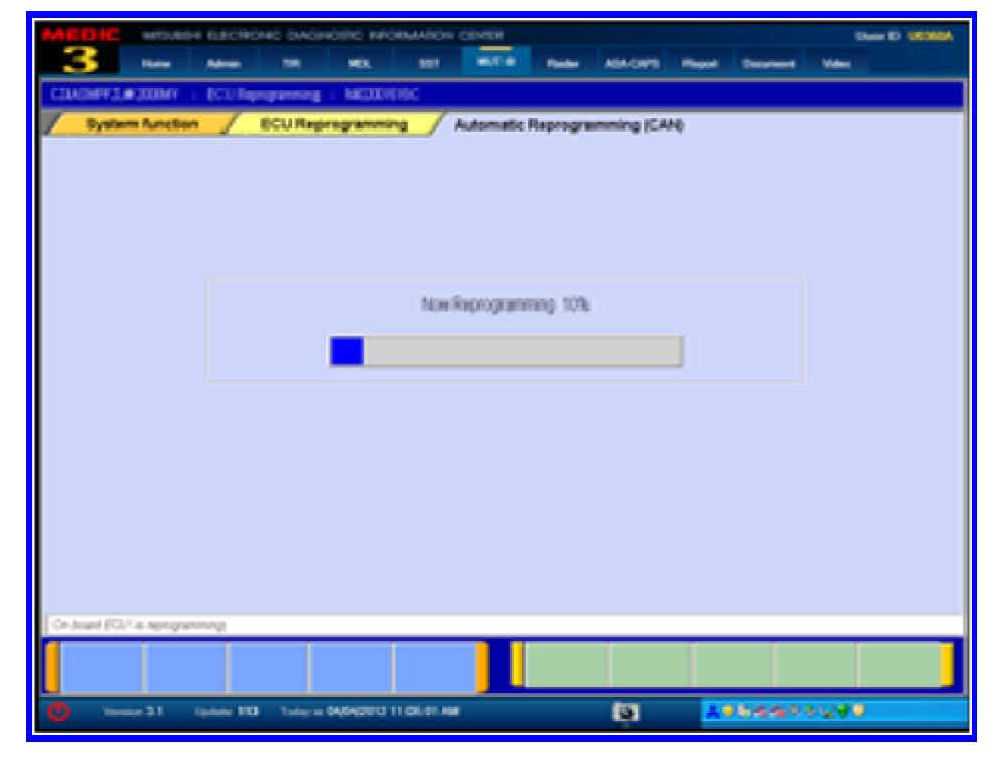Click the yellow handle at left of green button panel

(x=517, y=665)
